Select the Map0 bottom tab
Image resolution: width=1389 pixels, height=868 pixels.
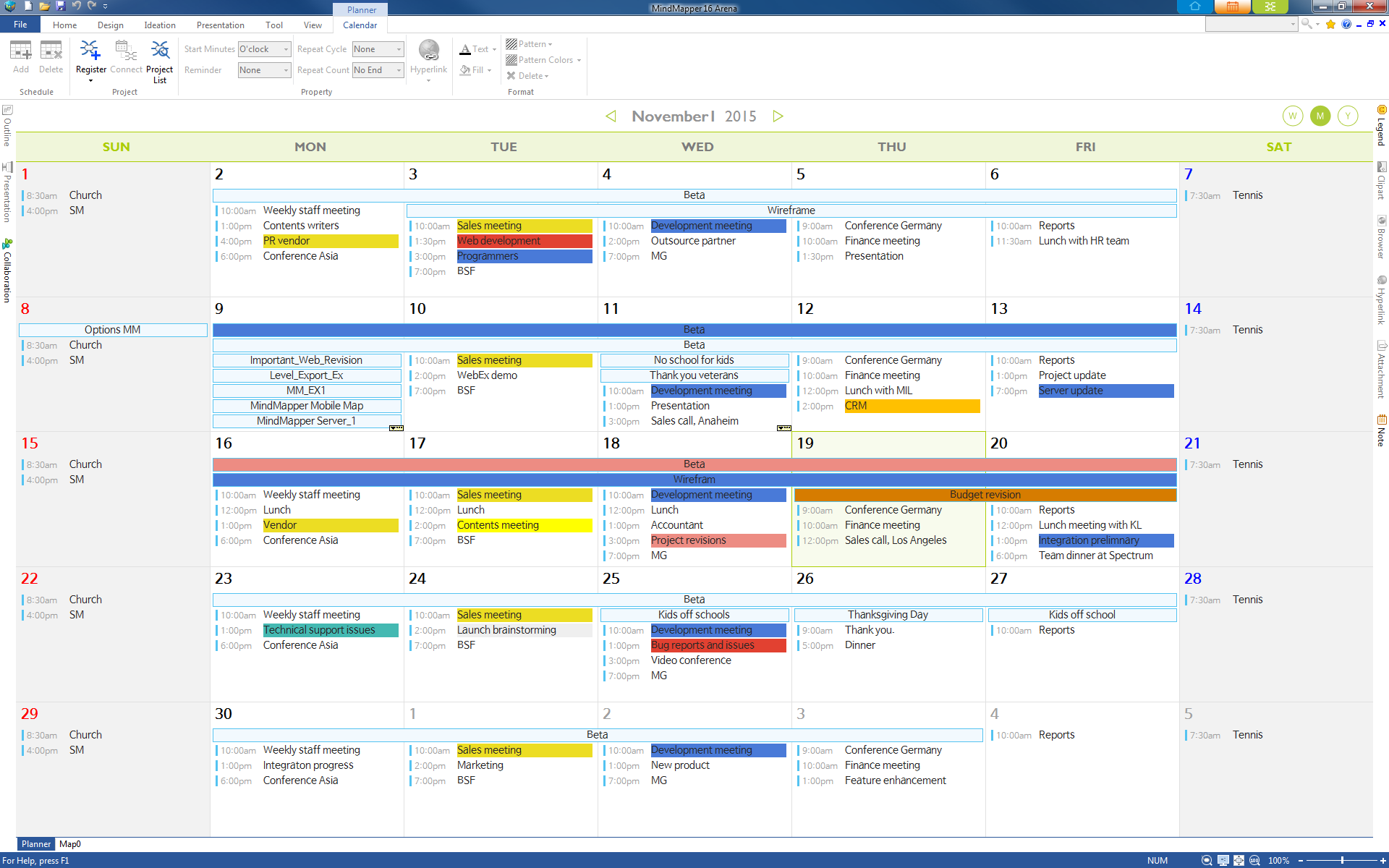(70, 844)
